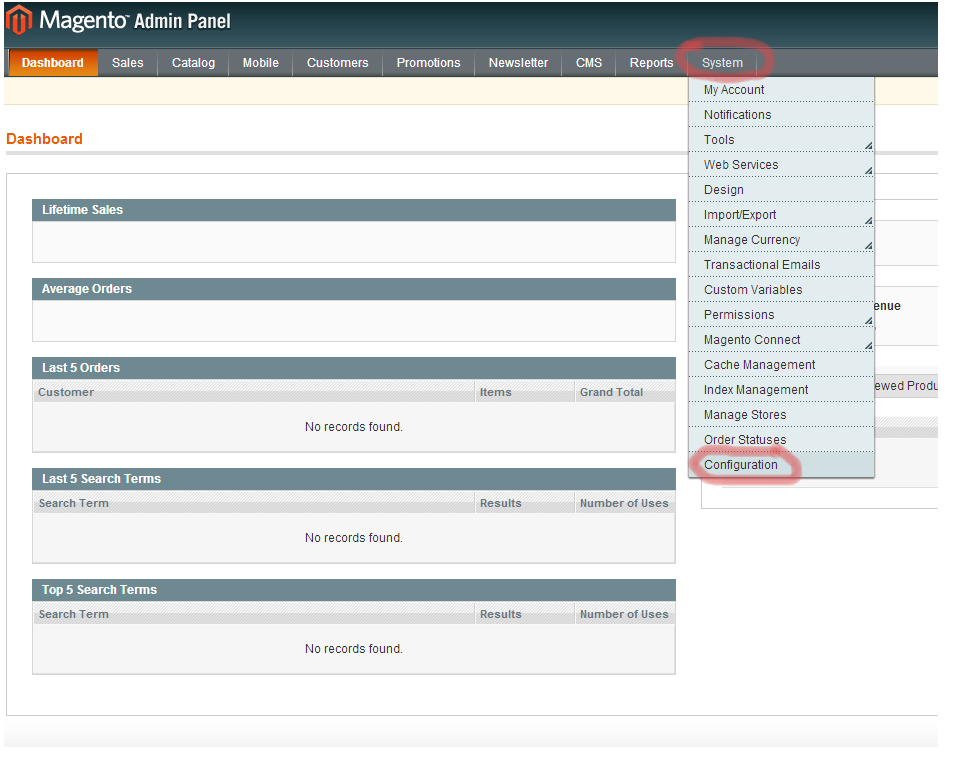This screenshot has height=773, width=956.
Task: Open the Reports menu
Action: [x=650, y=62]
